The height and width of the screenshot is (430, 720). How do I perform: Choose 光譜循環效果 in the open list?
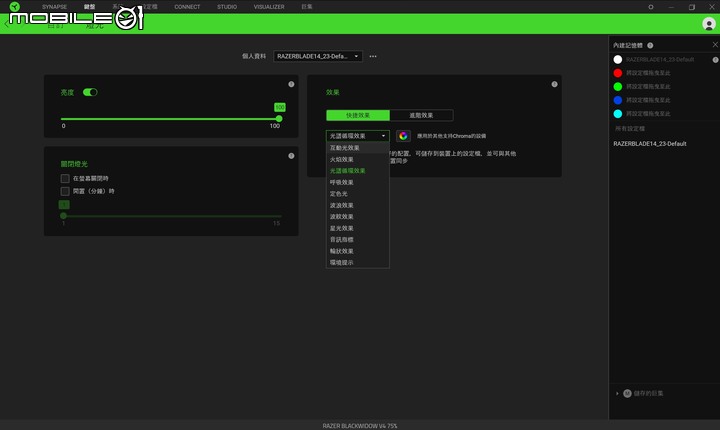point(358,171)
